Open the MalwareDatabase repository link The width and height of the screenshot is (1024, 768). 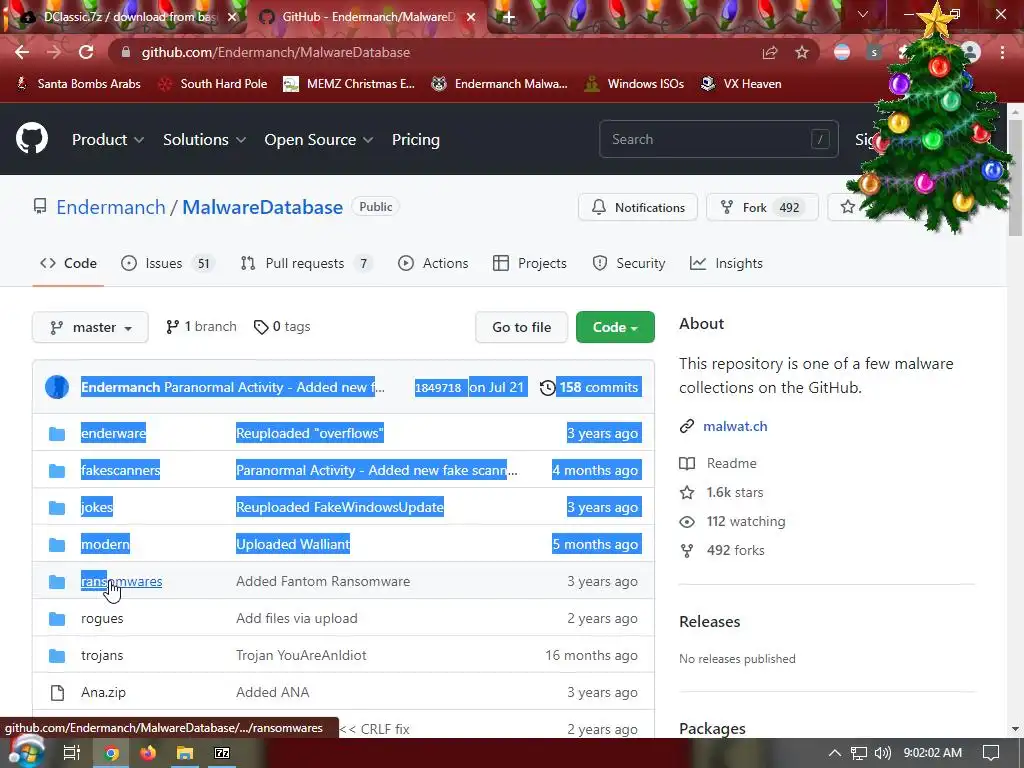(x=263, y=207)
